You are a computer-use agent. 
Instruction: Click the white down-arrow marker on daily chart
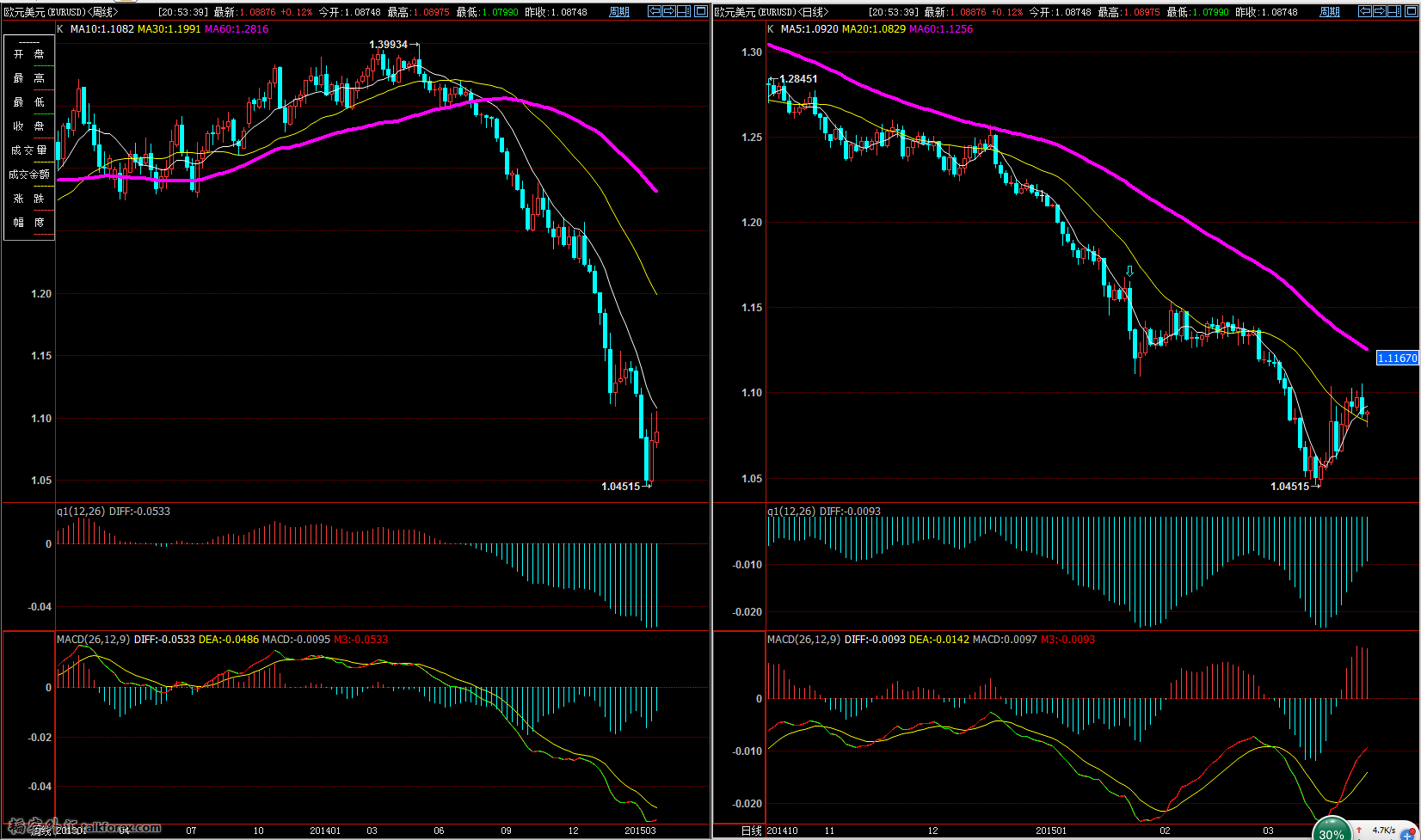coord(1129,271)
